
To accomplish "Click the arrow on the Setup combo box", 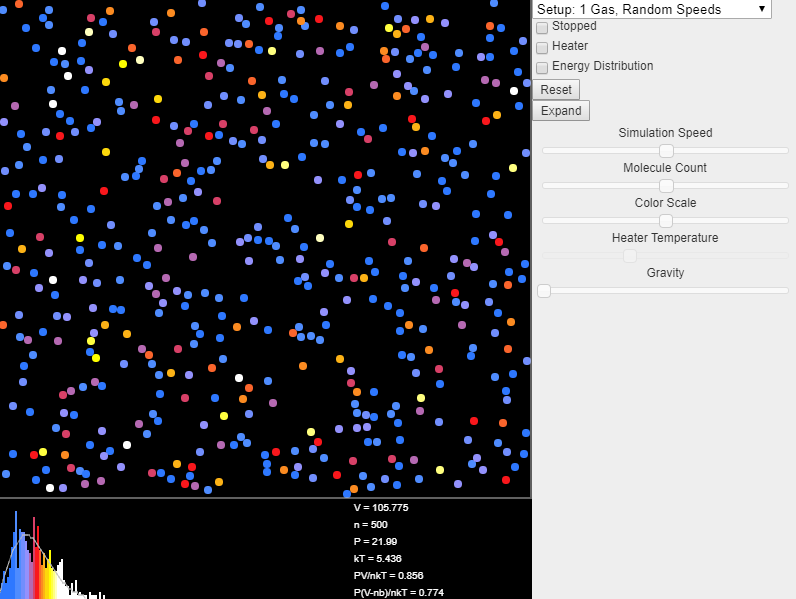I will pyautogui.click(x=762, y=9).
